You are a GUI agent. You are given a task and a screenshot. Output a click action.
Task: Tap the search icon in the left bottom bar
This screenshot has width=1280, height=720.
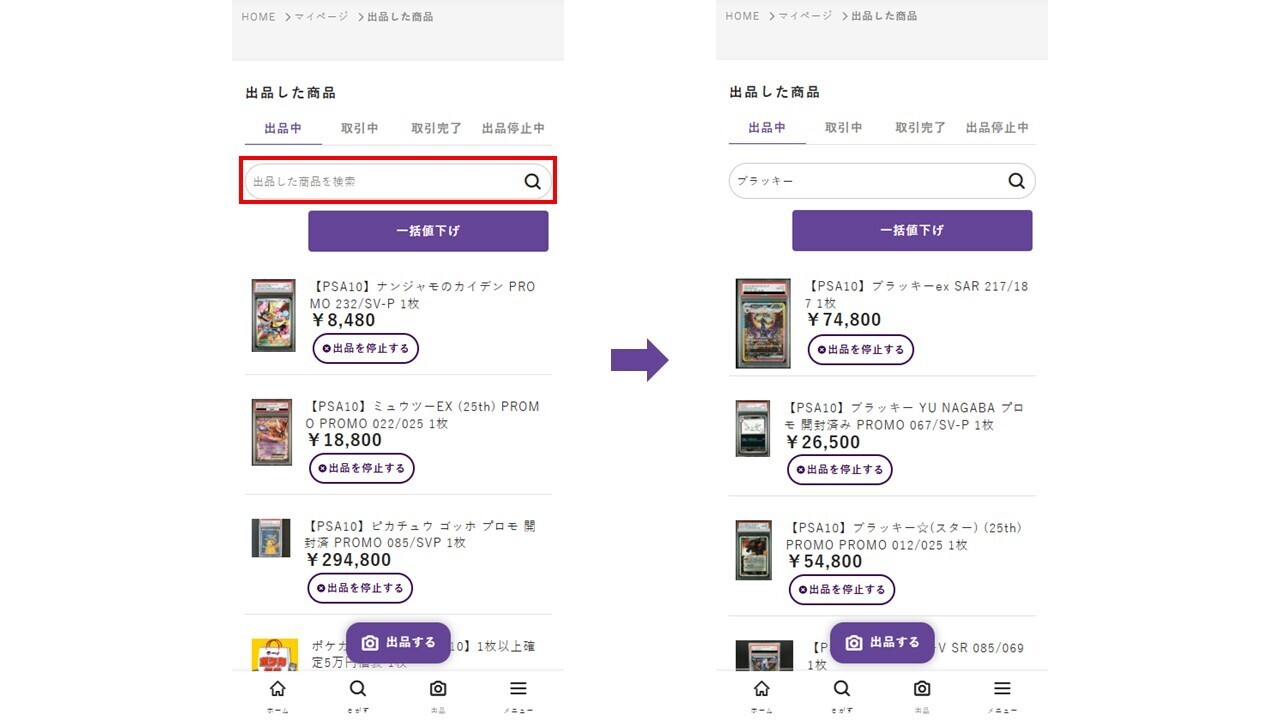pos(358,689)
